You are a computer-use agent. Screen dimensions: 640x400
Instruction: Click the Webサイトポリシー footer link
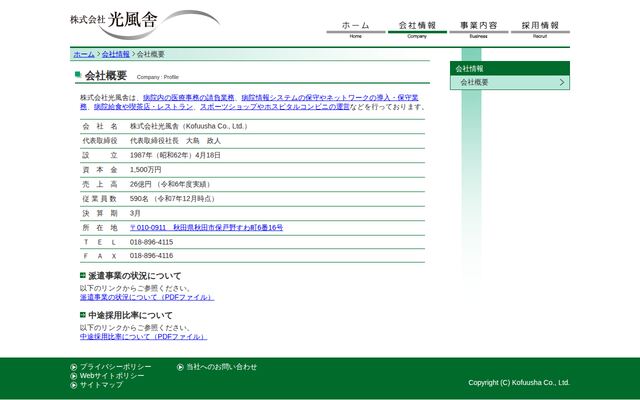click(x=112, y=376)
